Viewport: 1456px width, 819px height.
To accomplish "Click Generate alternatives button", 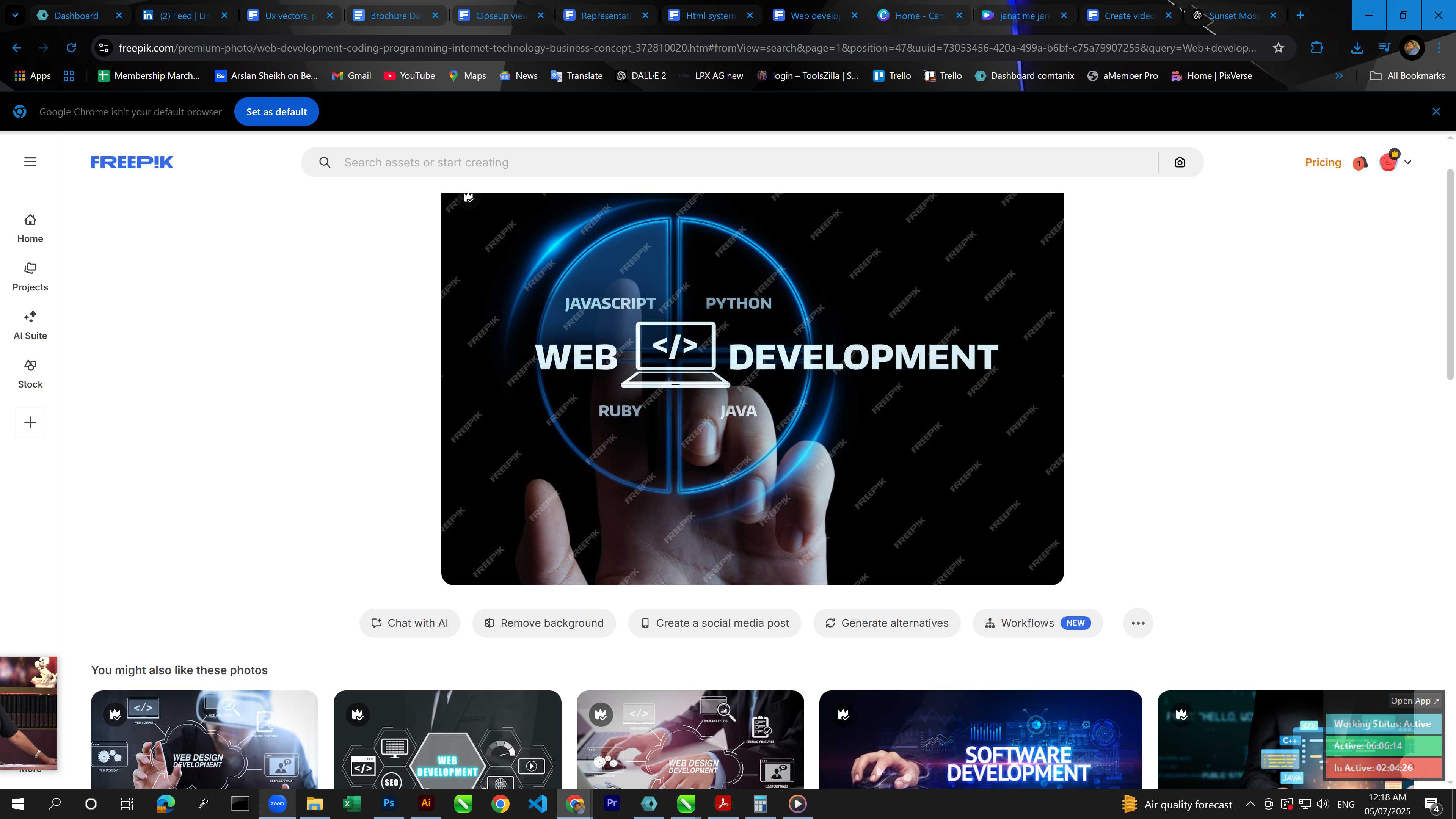I will click(887, 623).
